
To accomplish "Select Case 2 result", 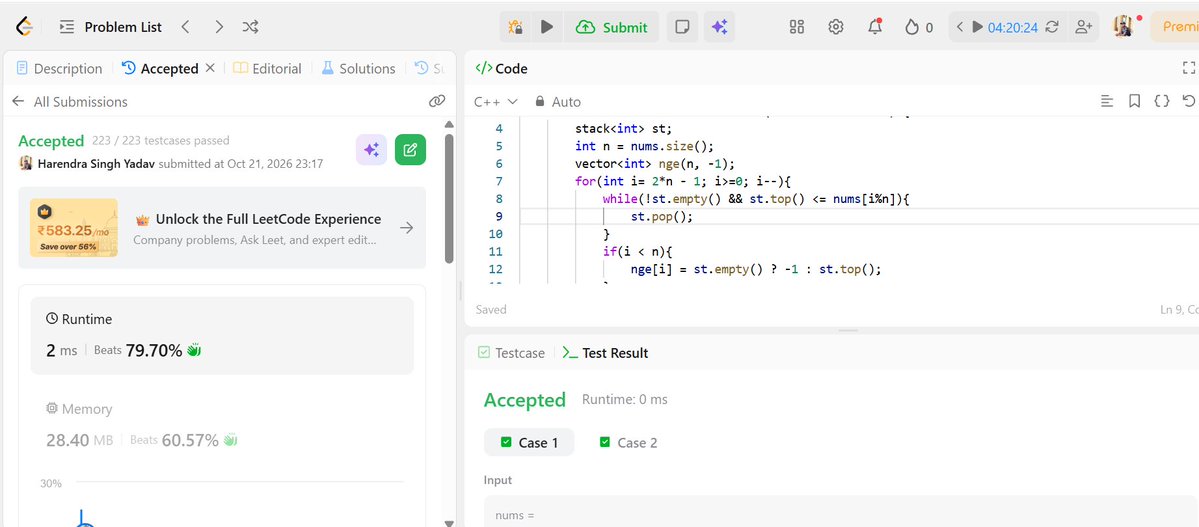I will pos(629,442).
